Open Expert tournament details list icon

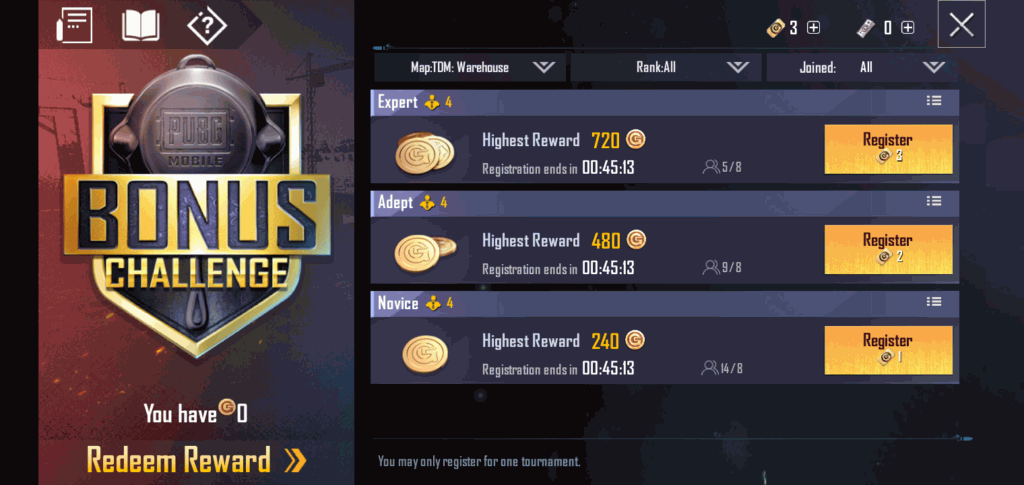(934, 101)
